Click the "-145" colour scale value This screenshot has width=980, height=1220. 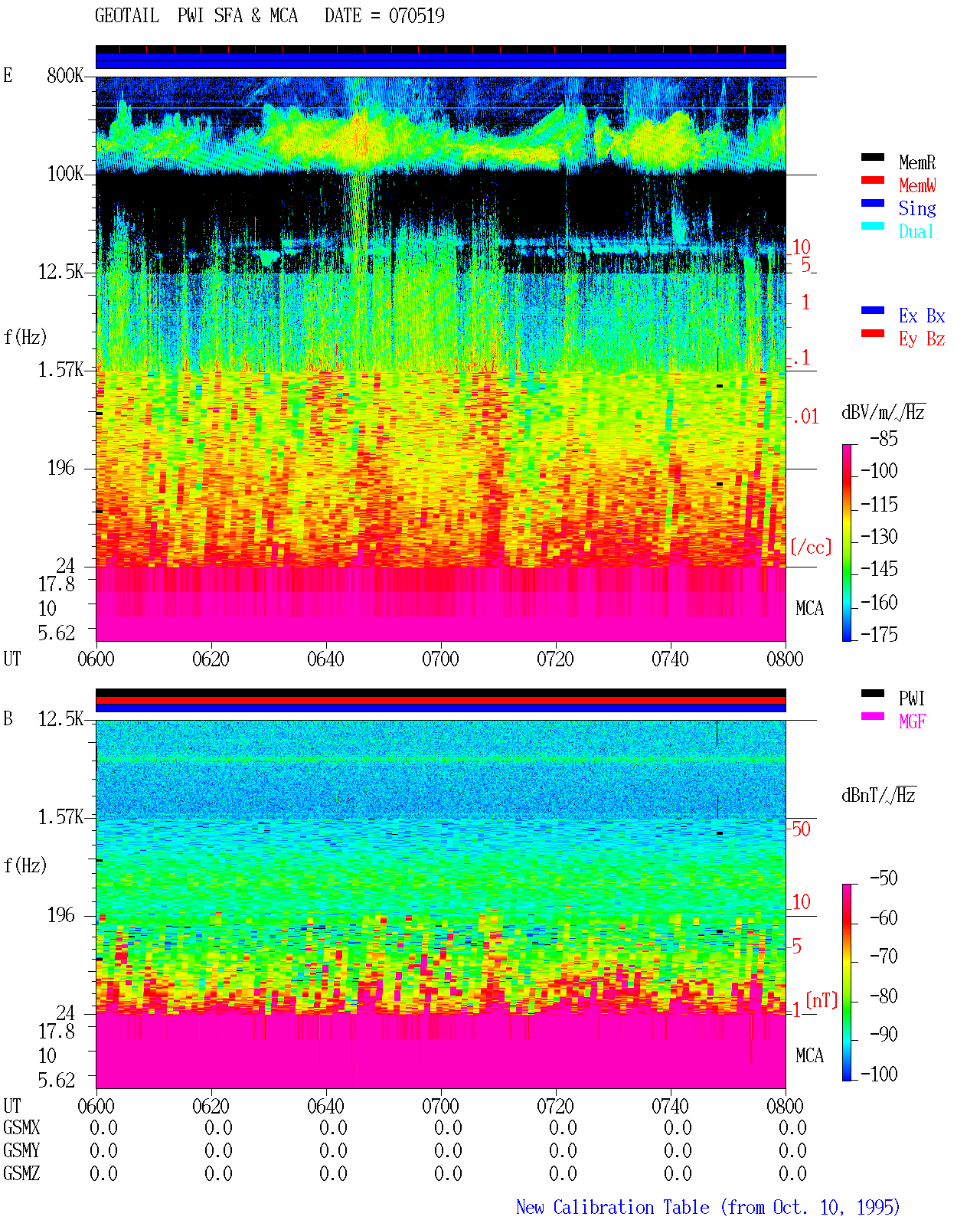click(879, 569)
